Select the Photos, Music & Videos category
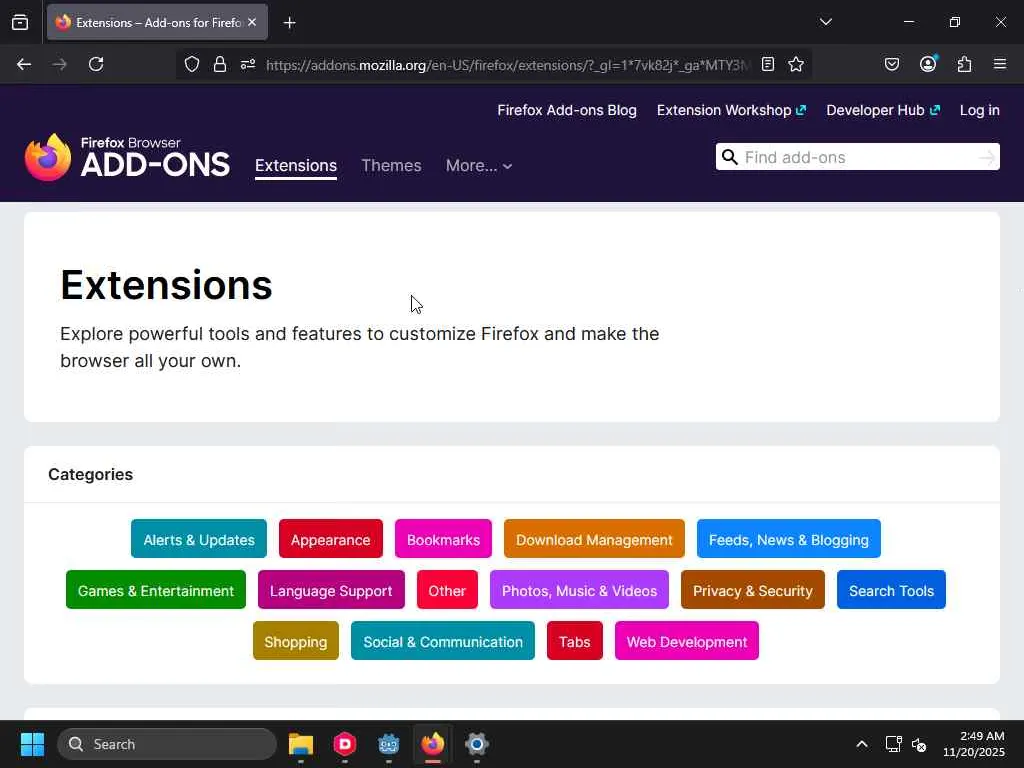The image size is (1024, 768). click(x=579, y=590)
